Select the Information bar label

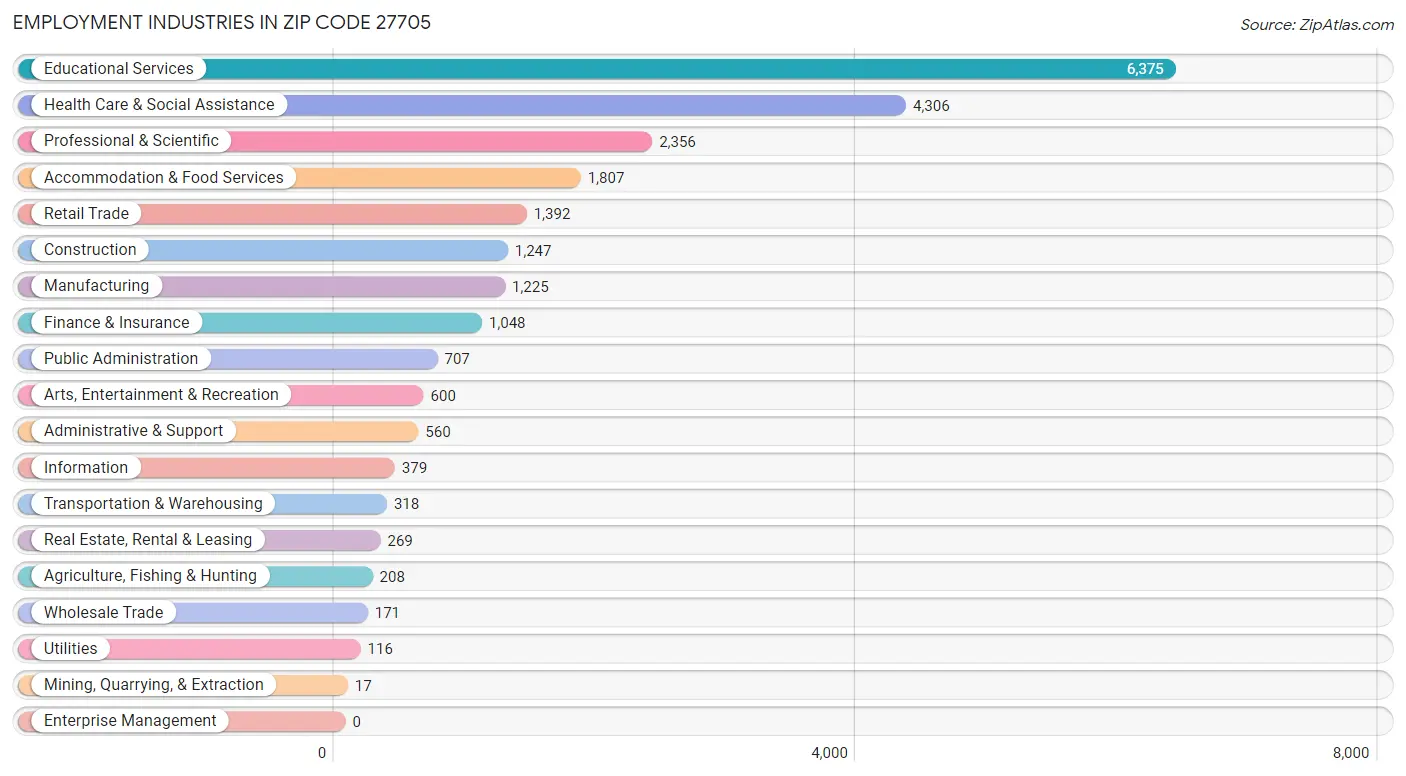point(86,467)
